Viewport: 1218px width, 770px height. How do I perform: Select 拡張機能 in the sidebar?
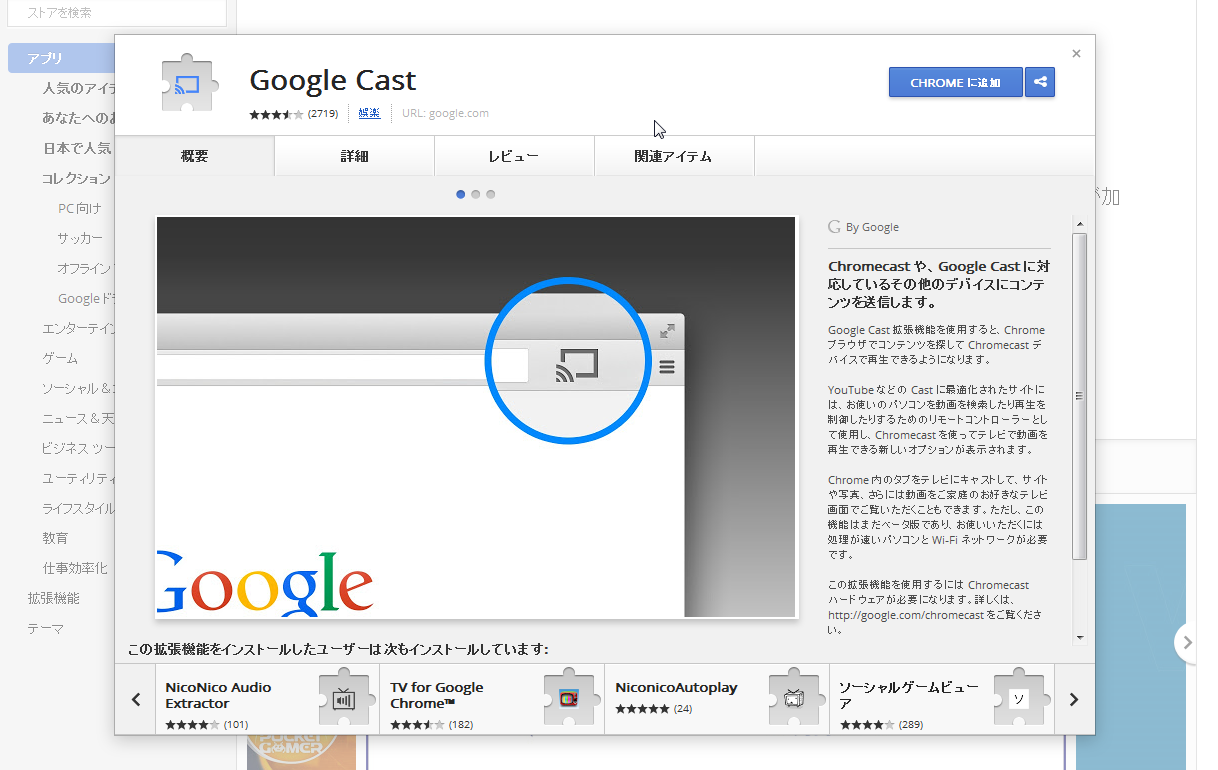54,598
